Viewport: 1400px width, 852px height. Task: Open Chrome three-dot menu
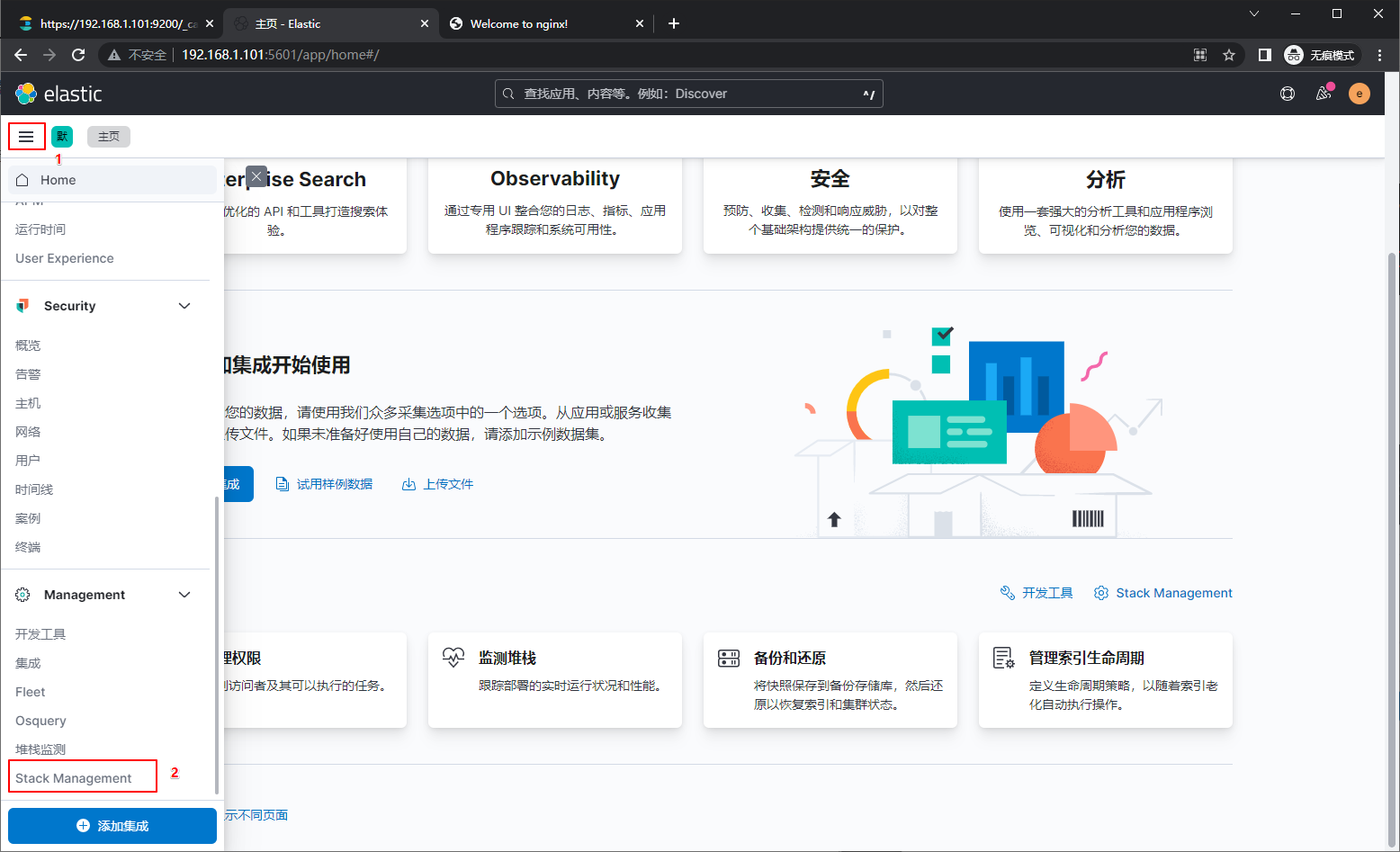click(x=1380, y=55)
